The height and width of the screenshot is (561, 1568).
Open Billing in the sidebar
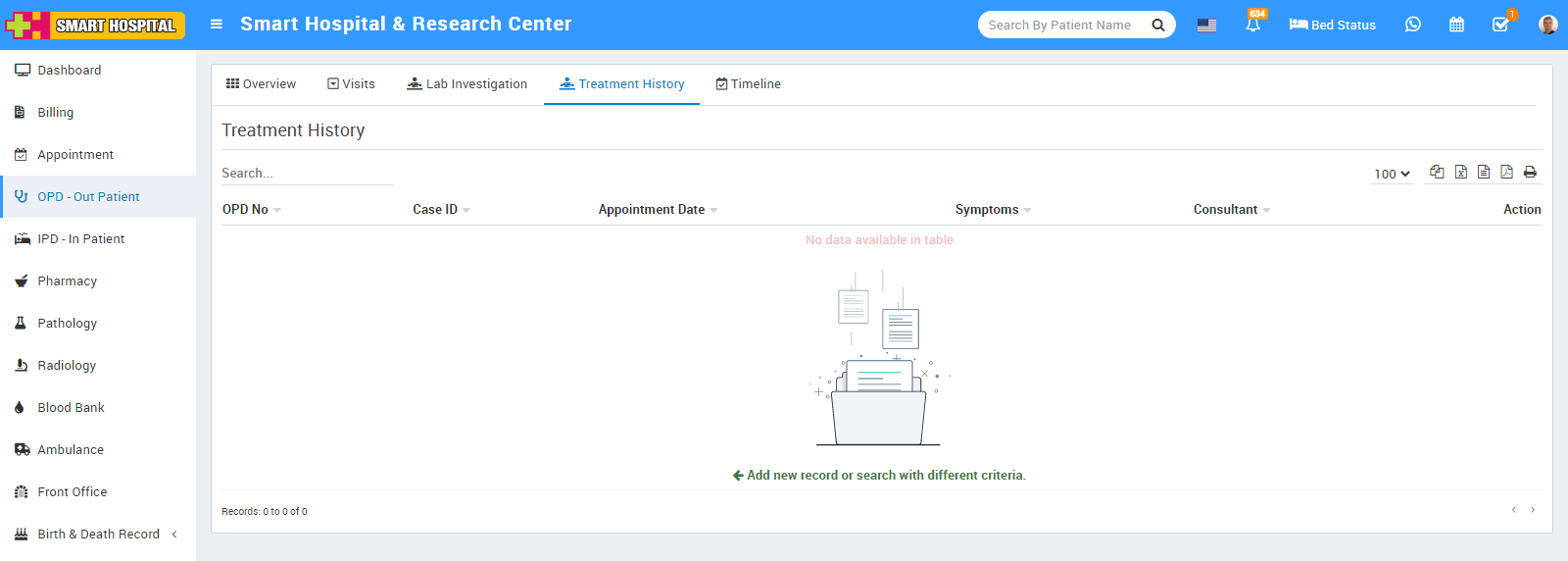[98, 113]
